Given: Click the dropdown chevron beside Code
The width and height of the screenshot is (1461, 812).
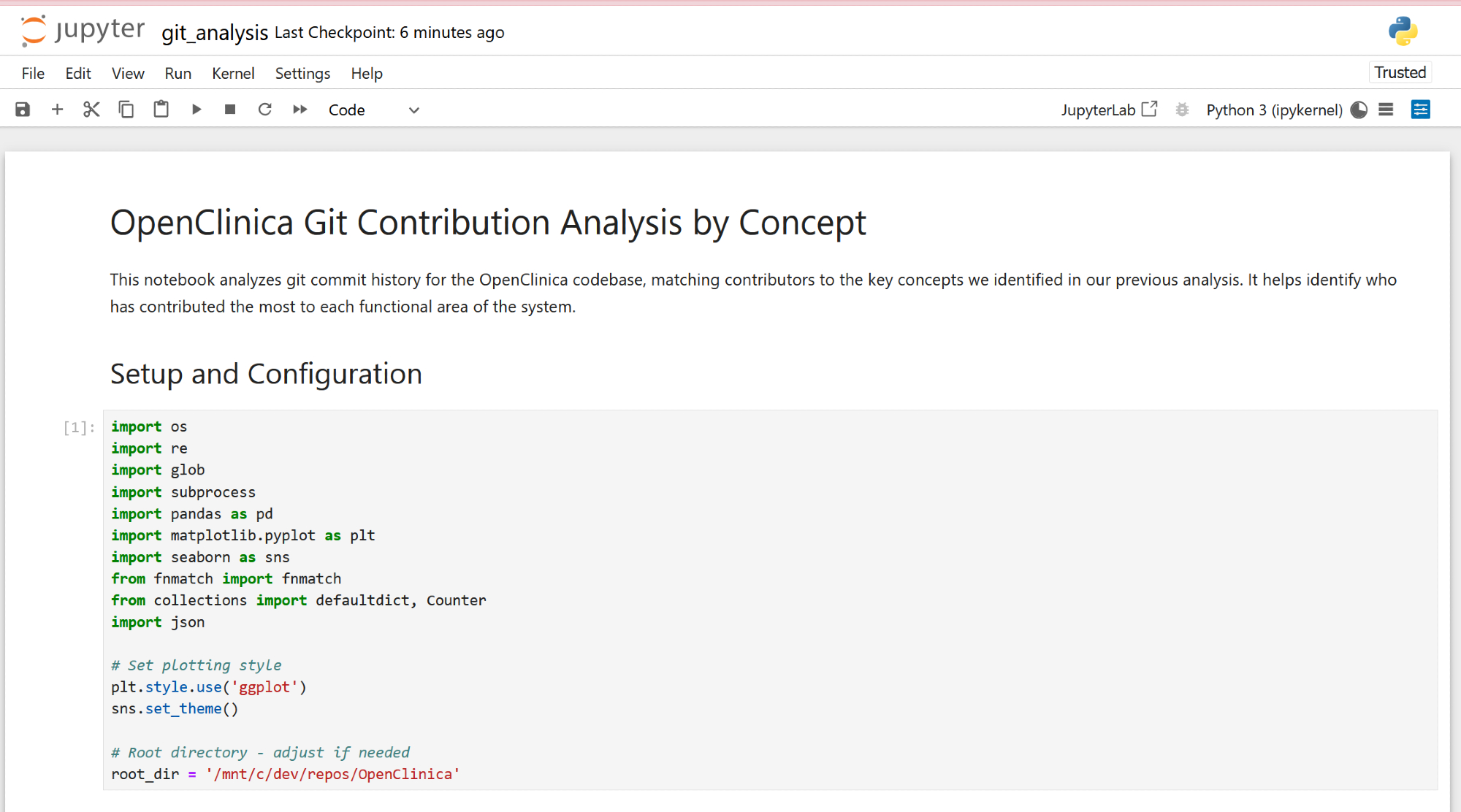Looking at the screenshot, I should click(x=414, y=110).
